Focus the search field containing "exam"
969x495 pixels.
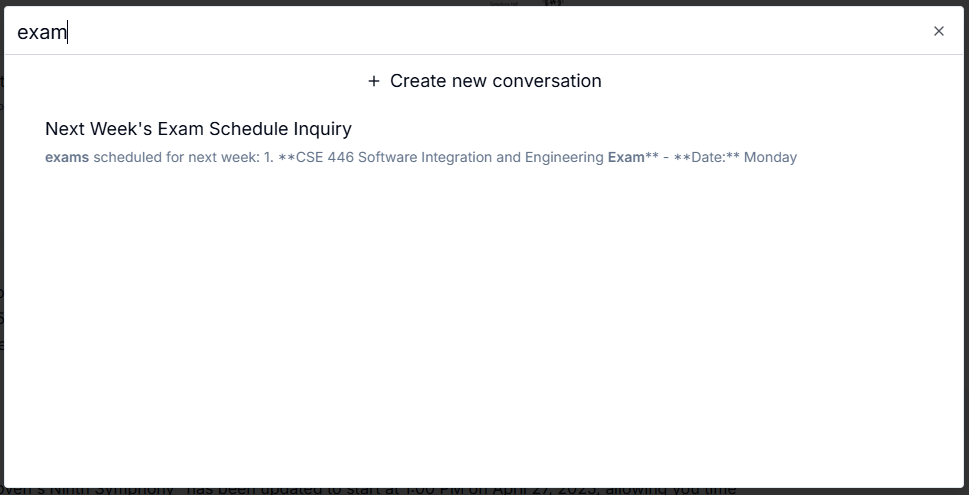tap(300, 32)
